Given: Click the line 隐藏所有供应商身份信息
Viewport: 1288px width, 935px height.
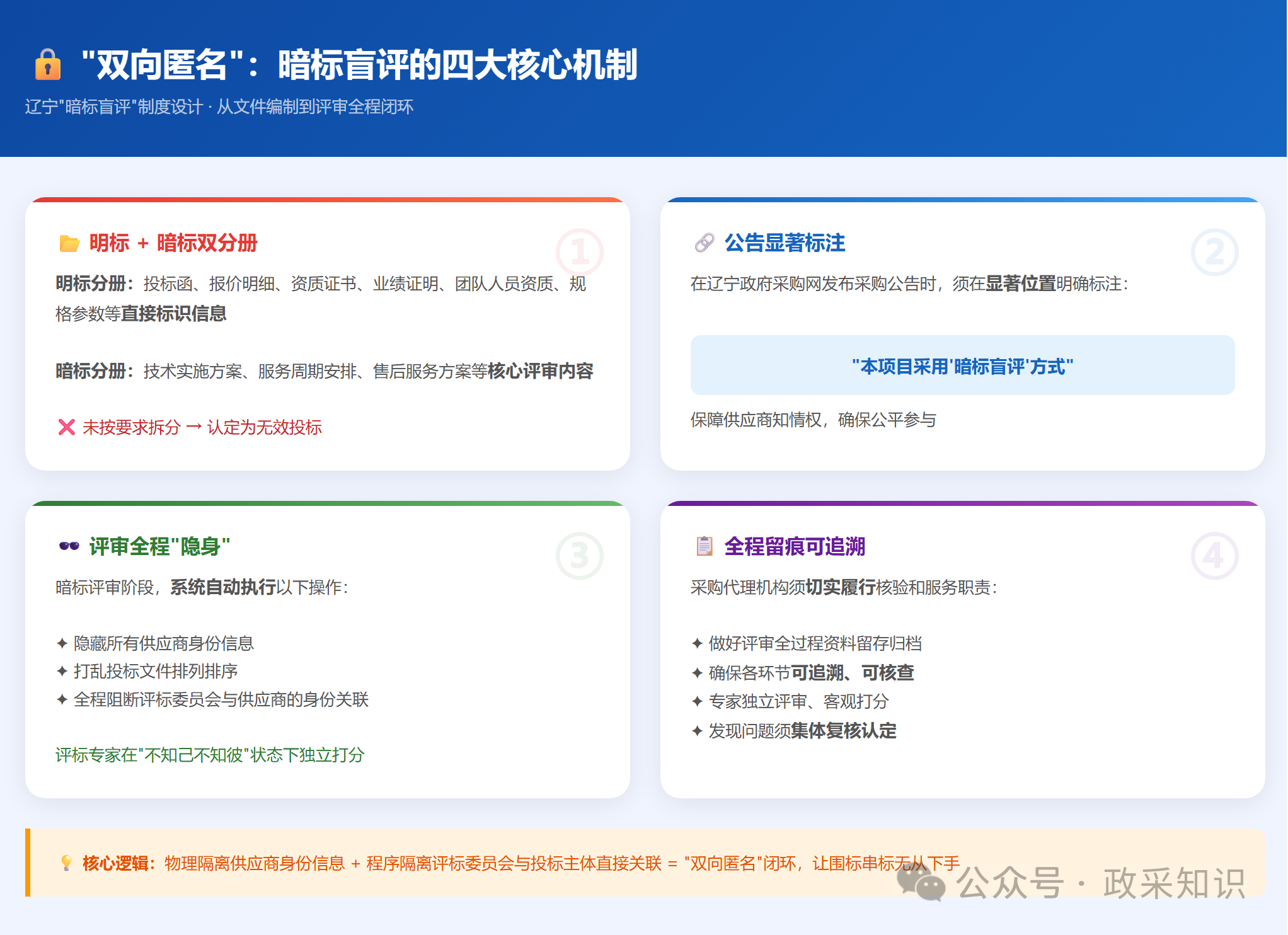Looking at the screenshot, I should (164, 643).
